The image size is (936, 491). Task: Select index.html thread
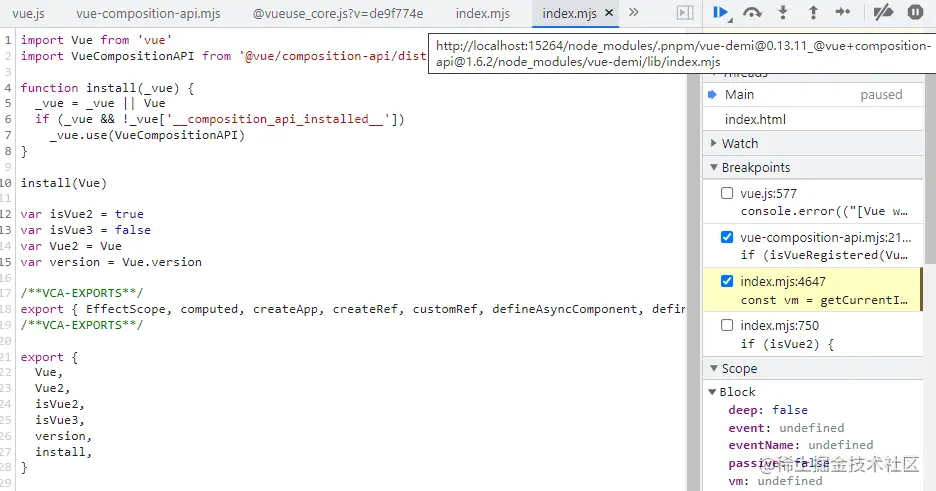click(x=812, y=119)
